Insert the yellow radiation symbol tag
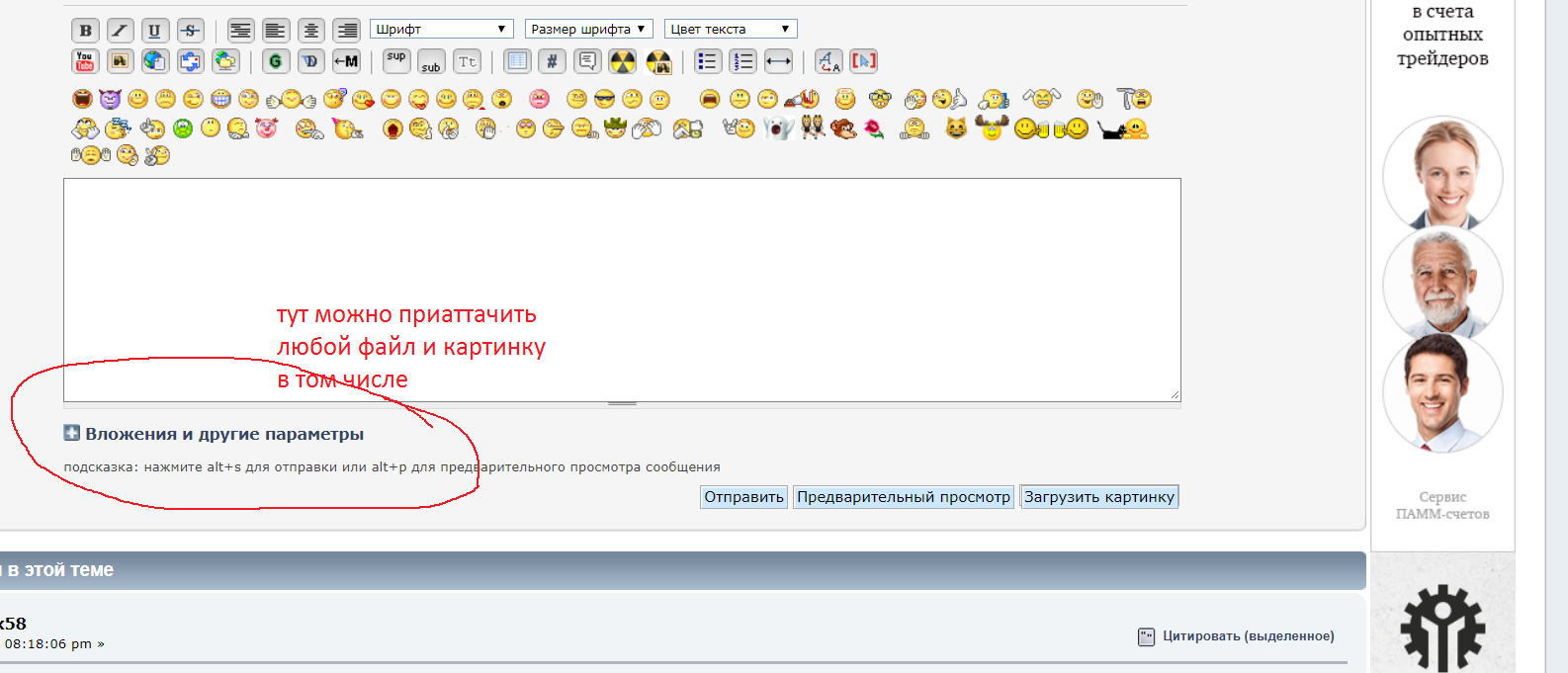Screen dimensions: 1568x673 pyautogui.click(x=622, y=61)
